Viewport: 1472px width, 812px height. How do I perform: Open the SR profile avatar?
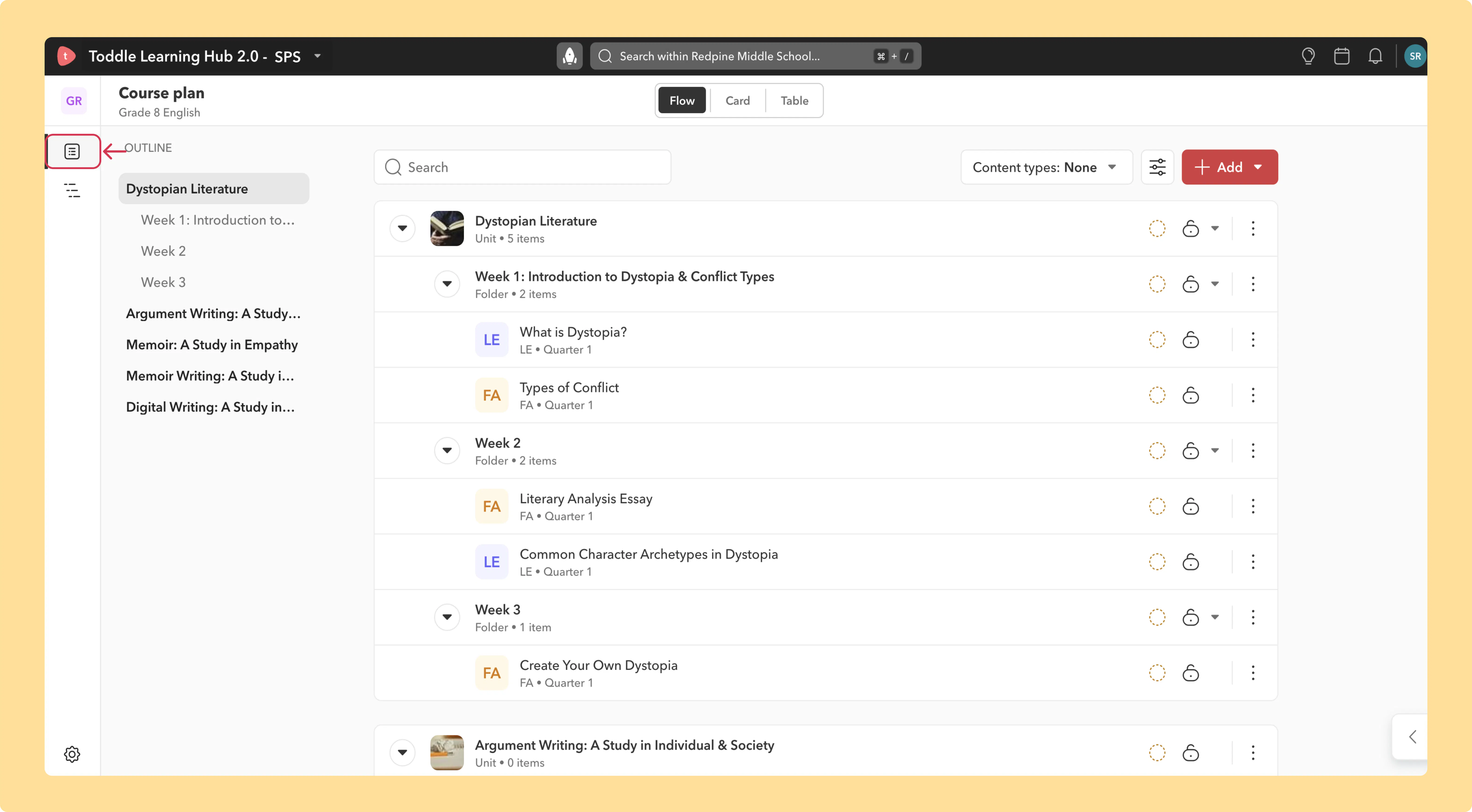1415,56
